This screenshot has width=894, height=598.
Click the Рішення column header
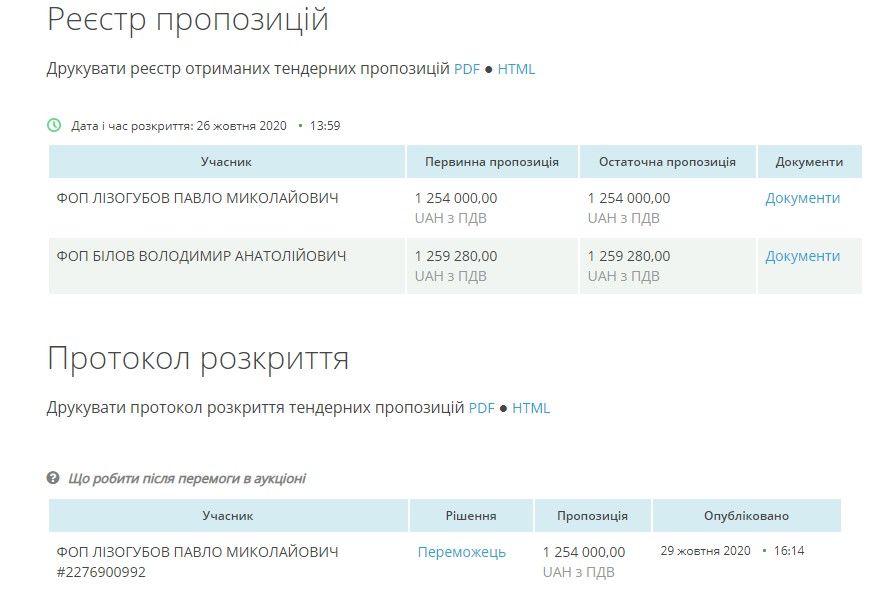coord(472,516)
